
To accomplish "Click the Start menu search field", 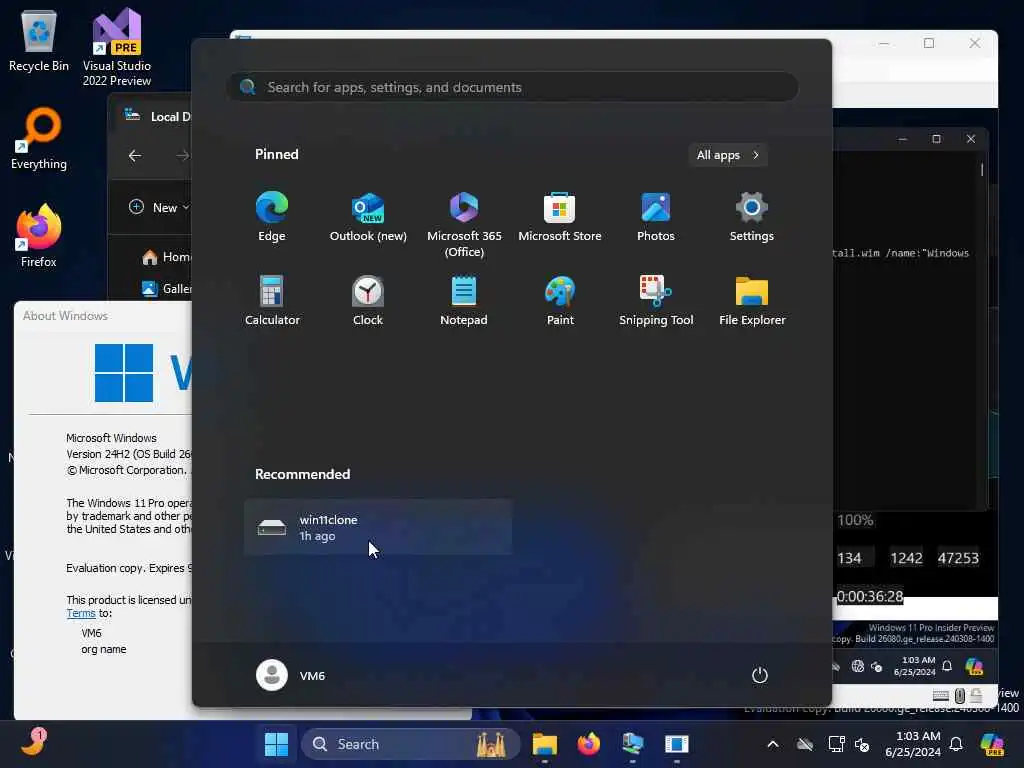I will (x=512, y=87).
